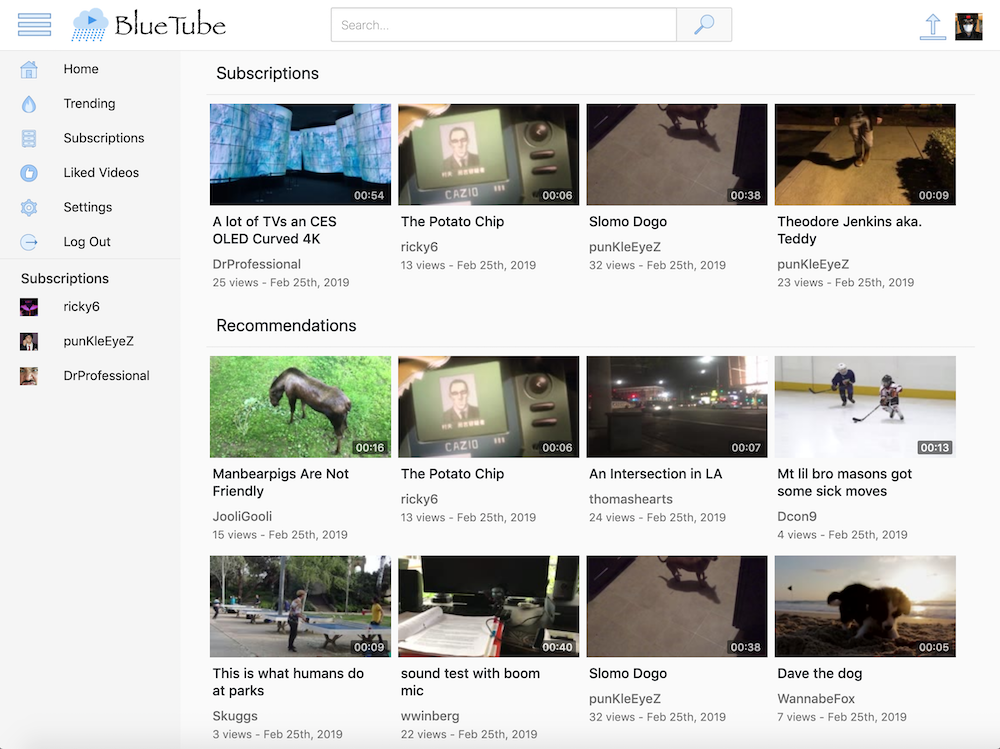
Task: Open Settings via the gear icon
Action: [x=29, y=207]
